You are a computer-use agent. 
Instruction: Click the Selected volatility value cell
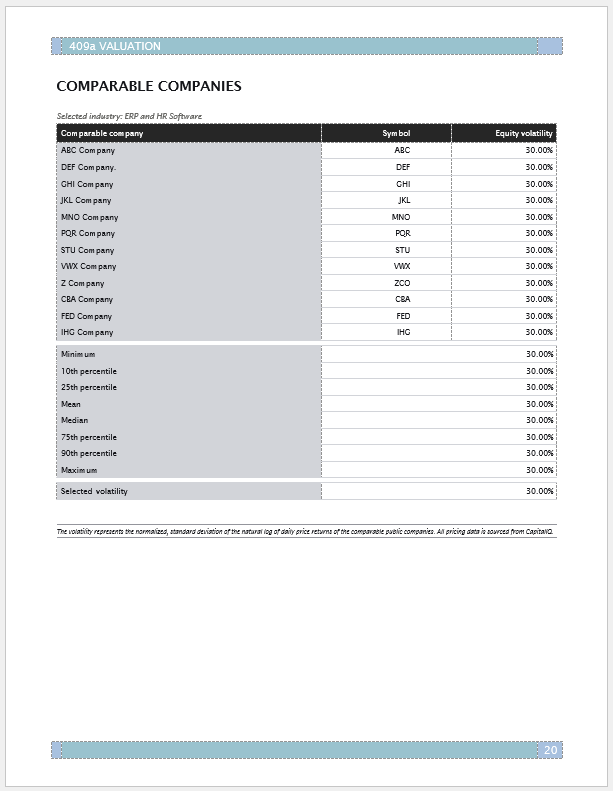[539, 491]
